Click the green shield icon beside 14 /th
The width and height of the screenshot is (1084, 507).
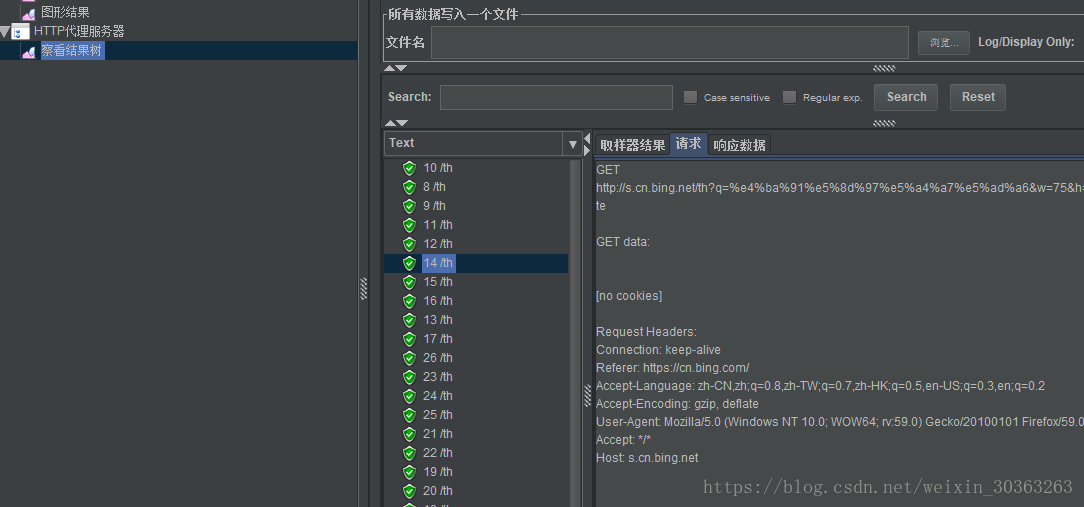pos(409,263)
